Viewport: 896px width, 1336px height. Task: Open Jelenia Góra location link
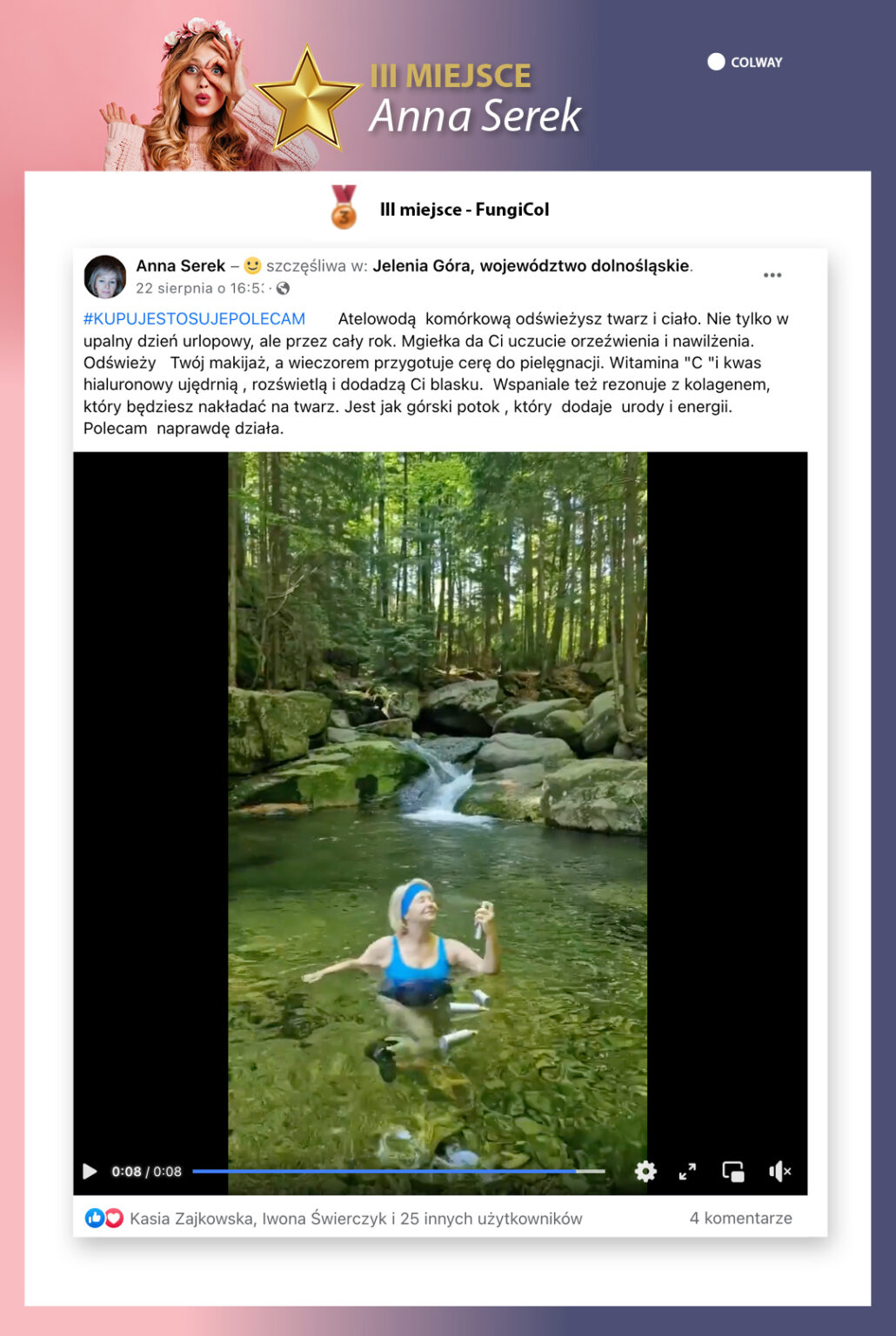[x=531, y=266]
